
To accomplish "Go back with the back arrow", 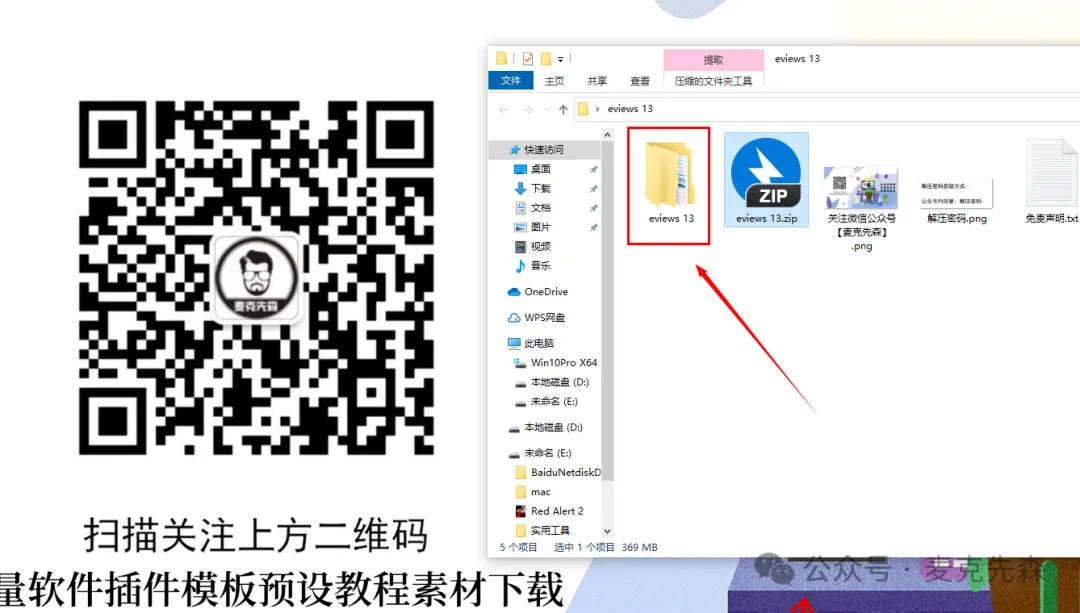I will click(x=503, y=110).
